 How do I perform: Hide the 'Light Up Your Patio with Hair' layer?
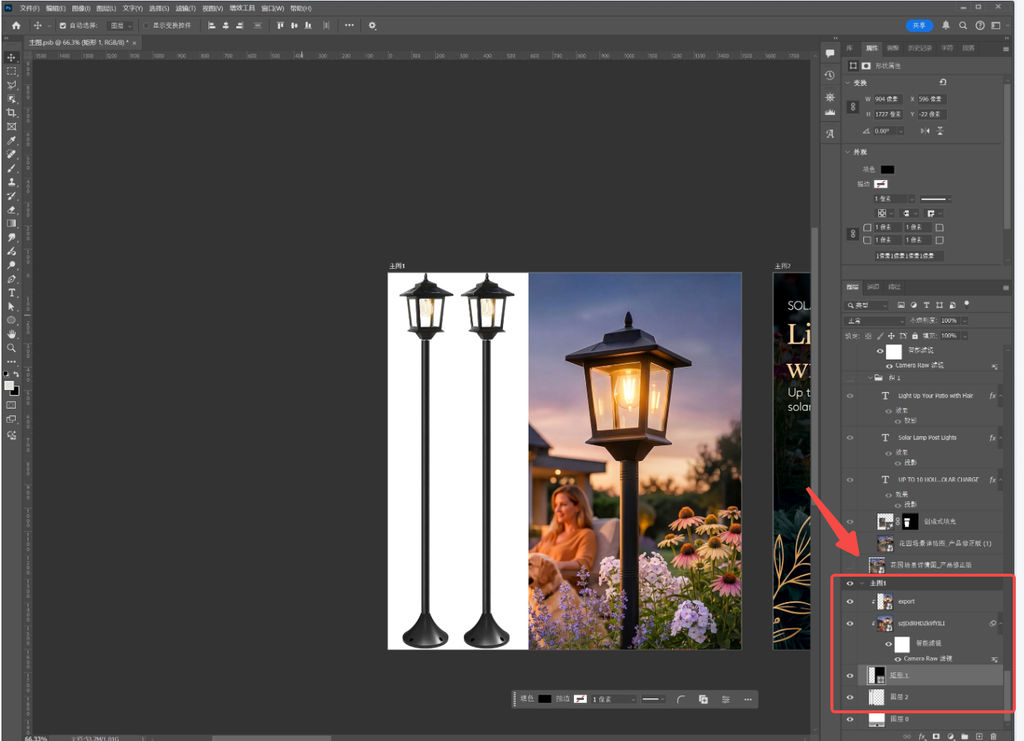click(x=850, y=396)
